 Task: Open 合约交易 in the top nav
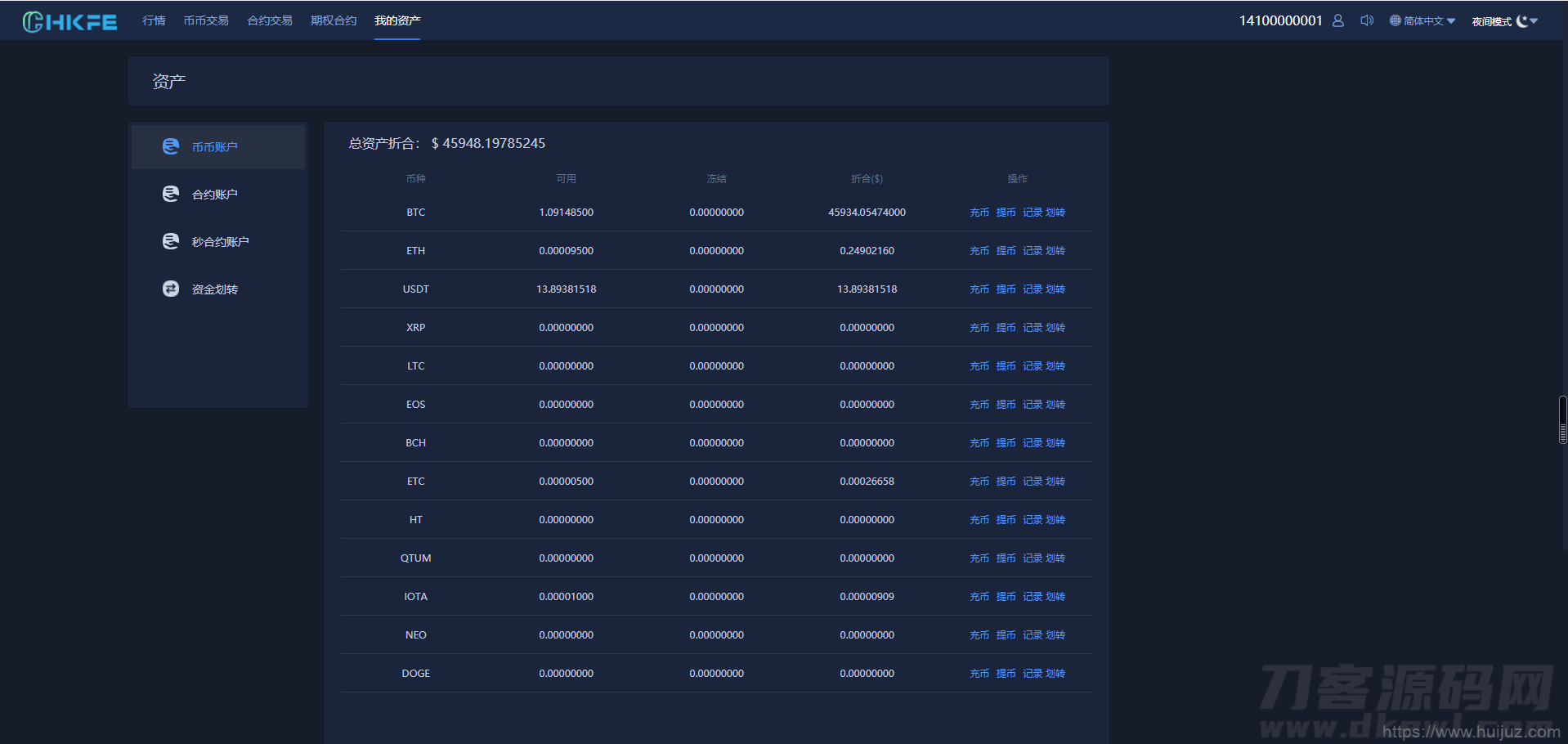pos(270,20)
